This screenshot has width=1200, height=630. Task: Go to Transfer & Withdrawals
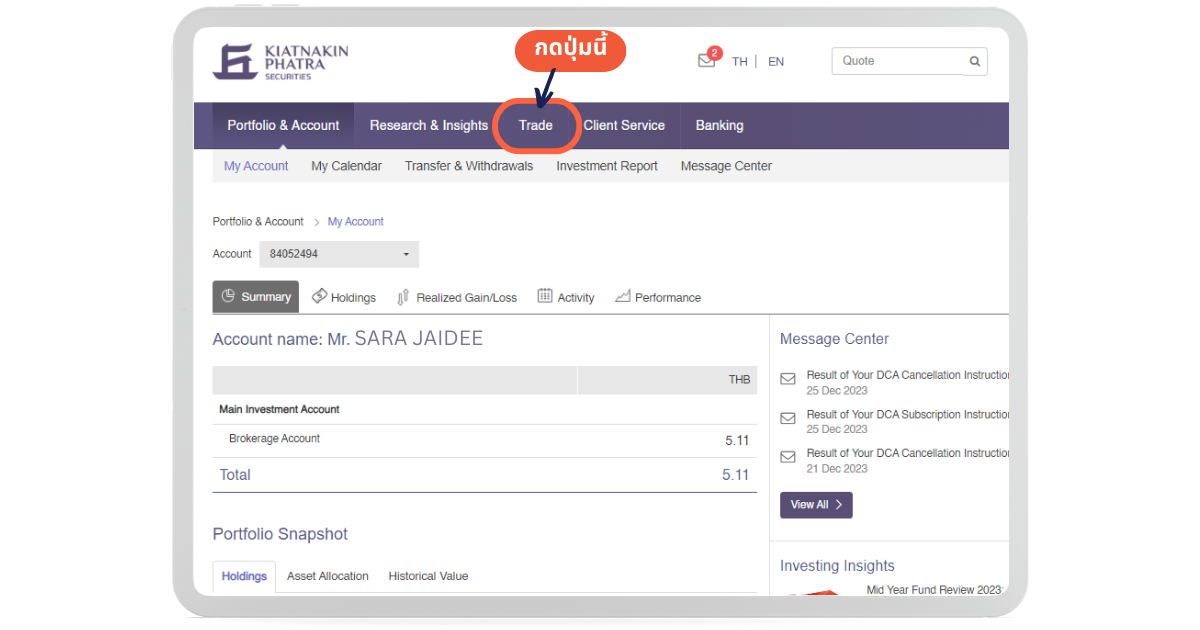click(469, 166)
